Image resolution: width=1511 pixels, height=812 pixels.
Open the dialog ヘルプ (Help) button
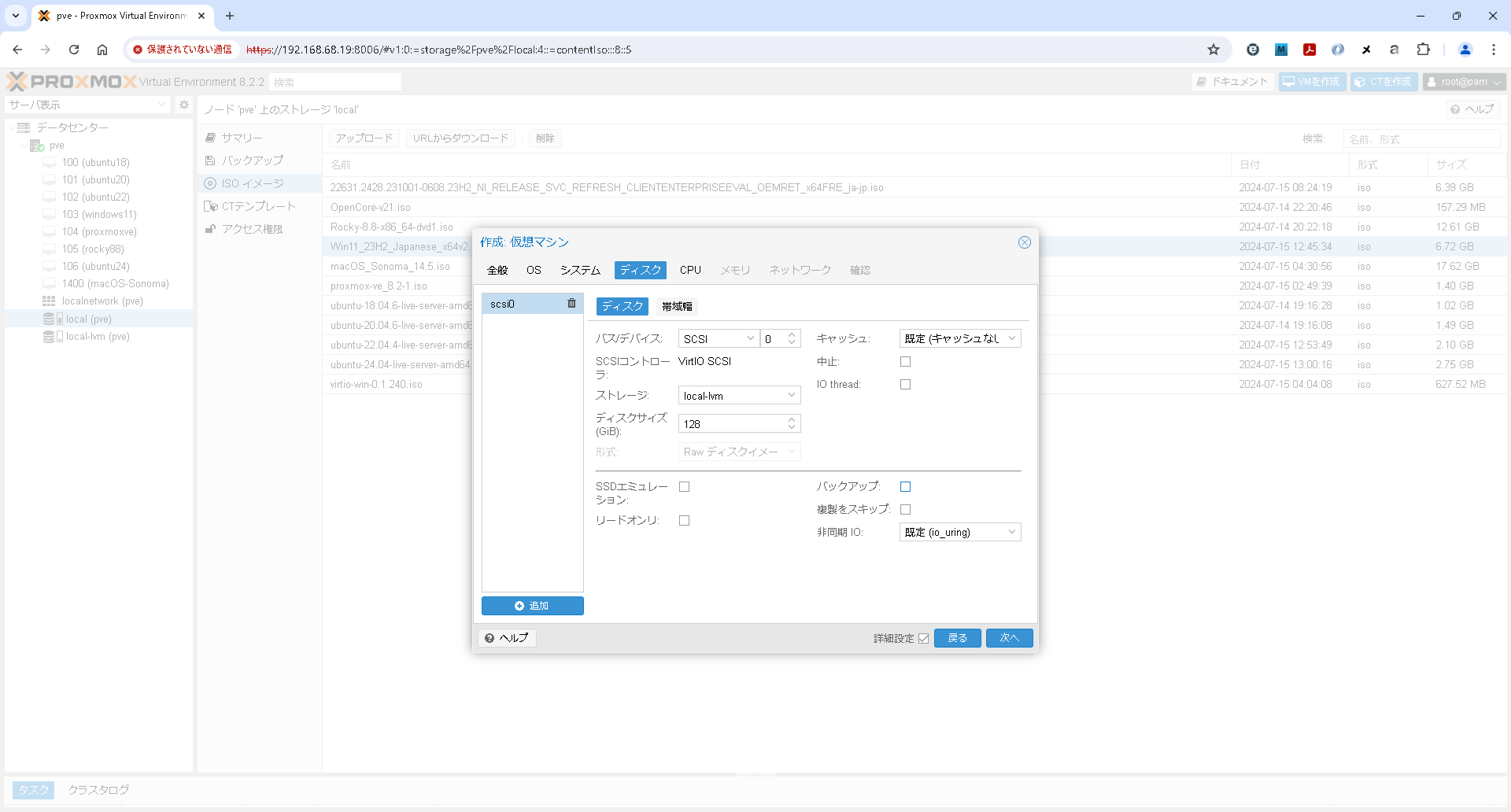(x=507, y=638)
